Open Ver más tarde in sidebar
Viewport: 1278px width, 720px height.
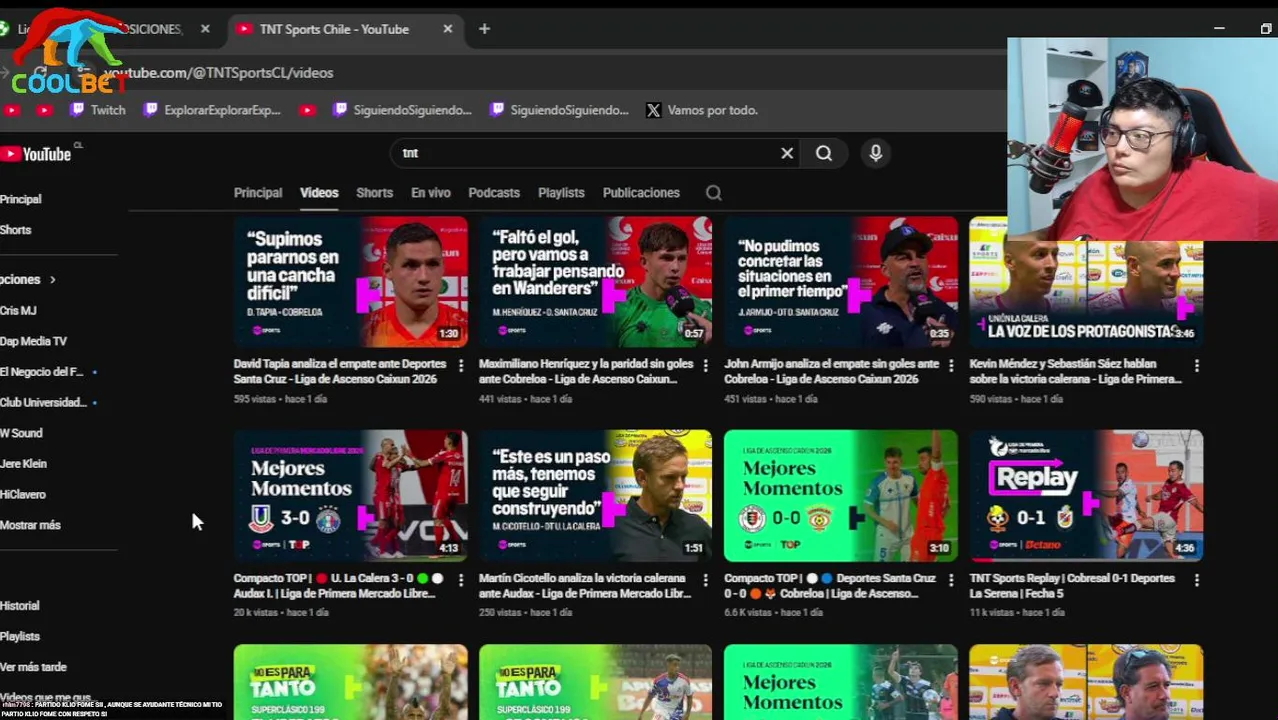pyautogui.click(x=34, y=667)
